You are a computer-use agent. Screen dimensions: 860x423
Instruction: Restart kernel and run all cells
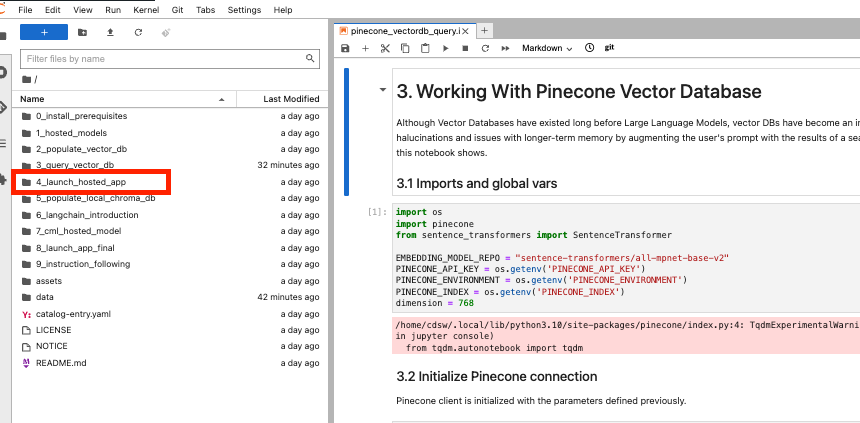click(x=505, y=48)
